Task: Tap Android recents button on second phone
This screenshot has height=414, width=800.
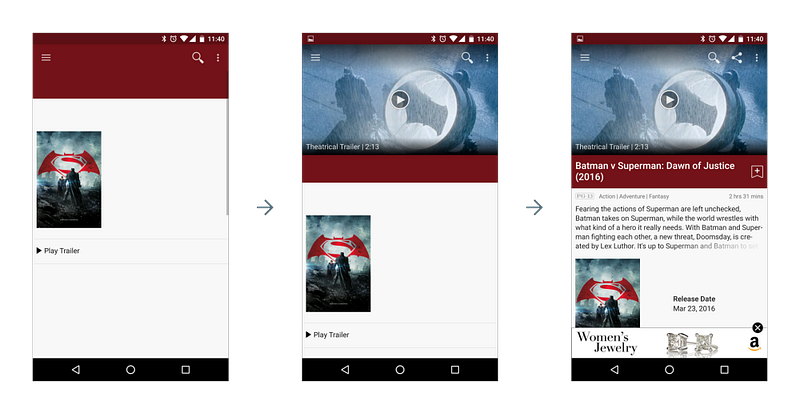Action: pos(455,370)
